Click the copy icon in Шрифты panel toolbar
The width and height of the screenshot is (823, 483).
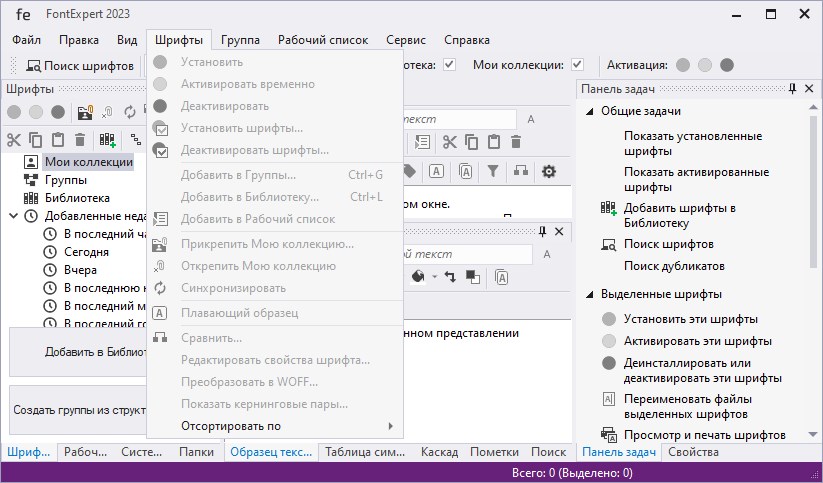[x=36, y=140]
